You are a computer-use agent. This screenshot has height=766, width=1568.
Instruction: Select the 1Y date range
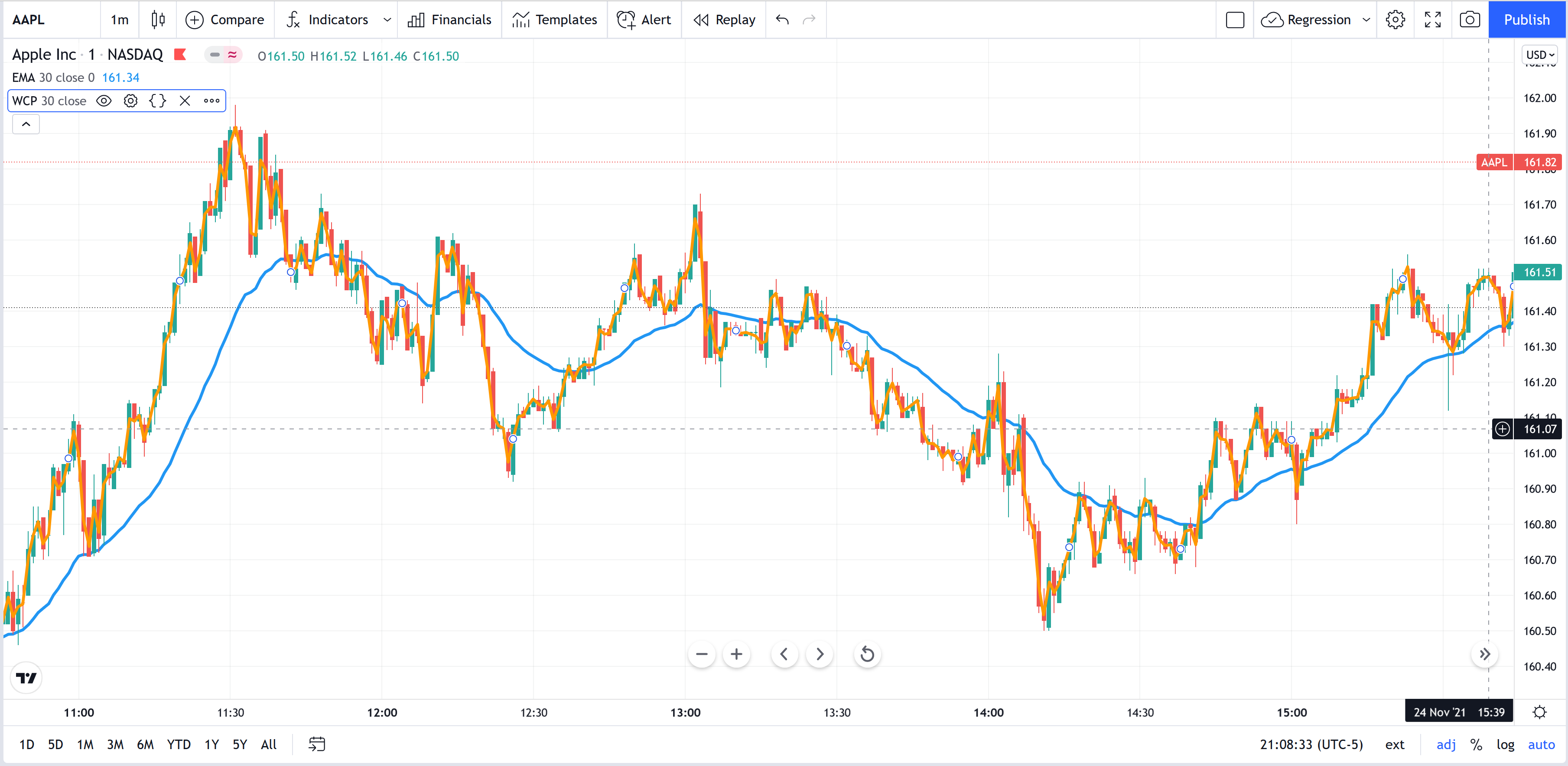click(x=211, y=745)
